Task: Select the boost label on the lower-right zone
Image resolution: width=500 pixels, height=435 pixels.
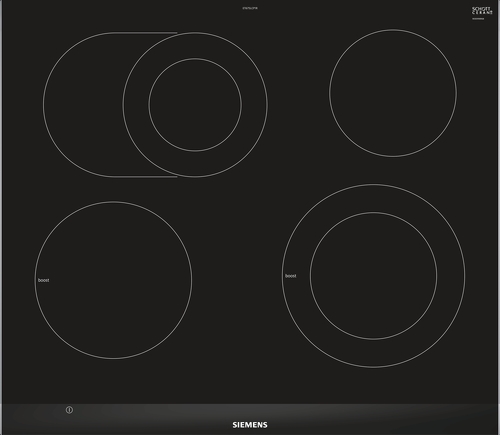Action: pos(290,276)
